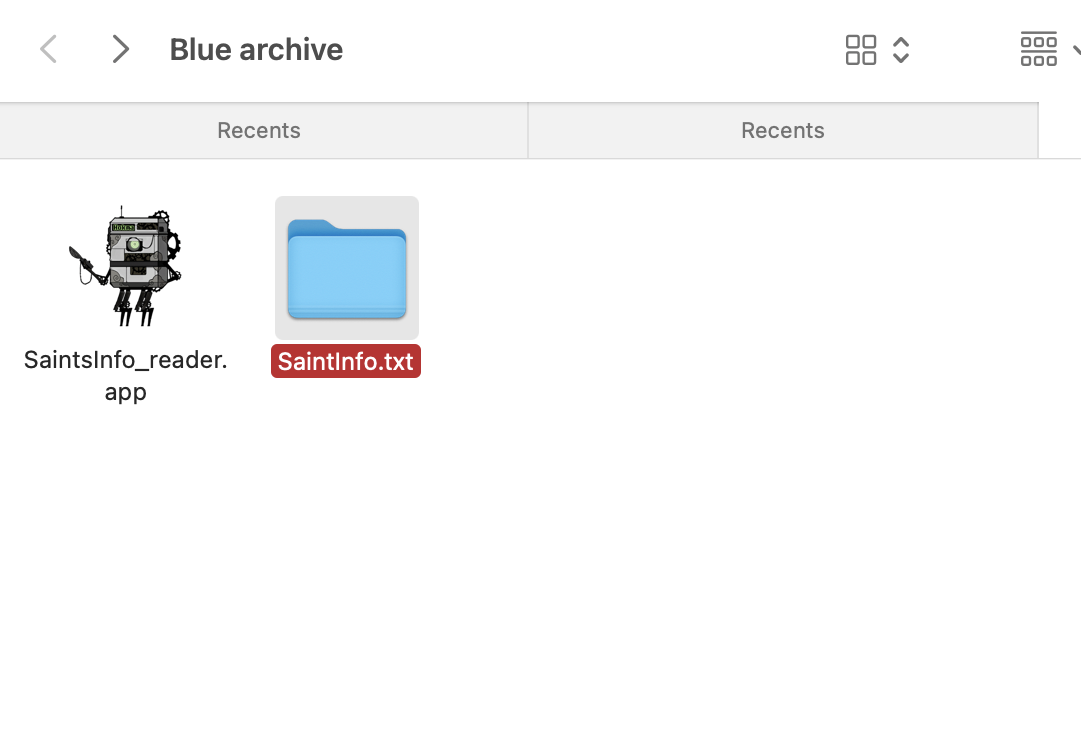
Task: Click the Blue archive window title
Action: click(x=256, y=50)
